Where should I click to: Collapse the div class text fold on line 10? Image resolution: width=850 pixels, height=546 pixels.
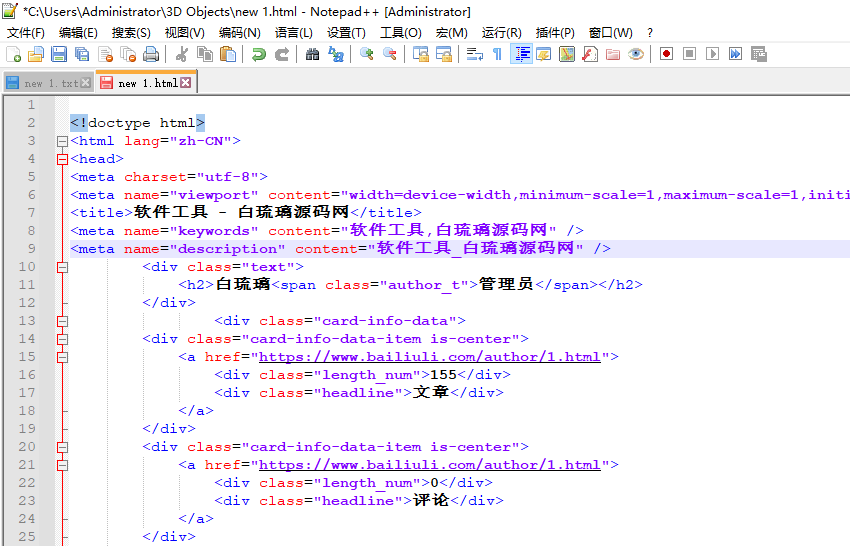tap(62, 267)
